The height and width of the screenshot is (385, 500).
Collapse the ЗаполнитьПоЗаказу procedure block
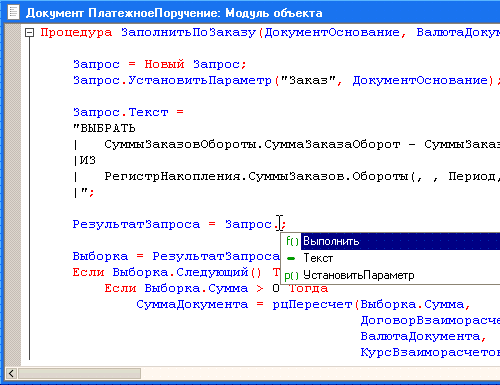coord(30,33)
